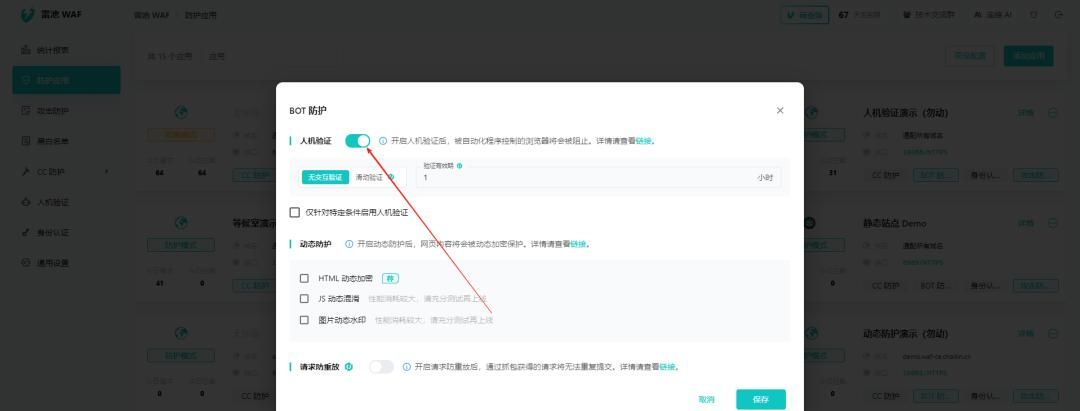Open 链接 in the 请求防重放 description
1080x411 pixels.
tap(667, 367)
